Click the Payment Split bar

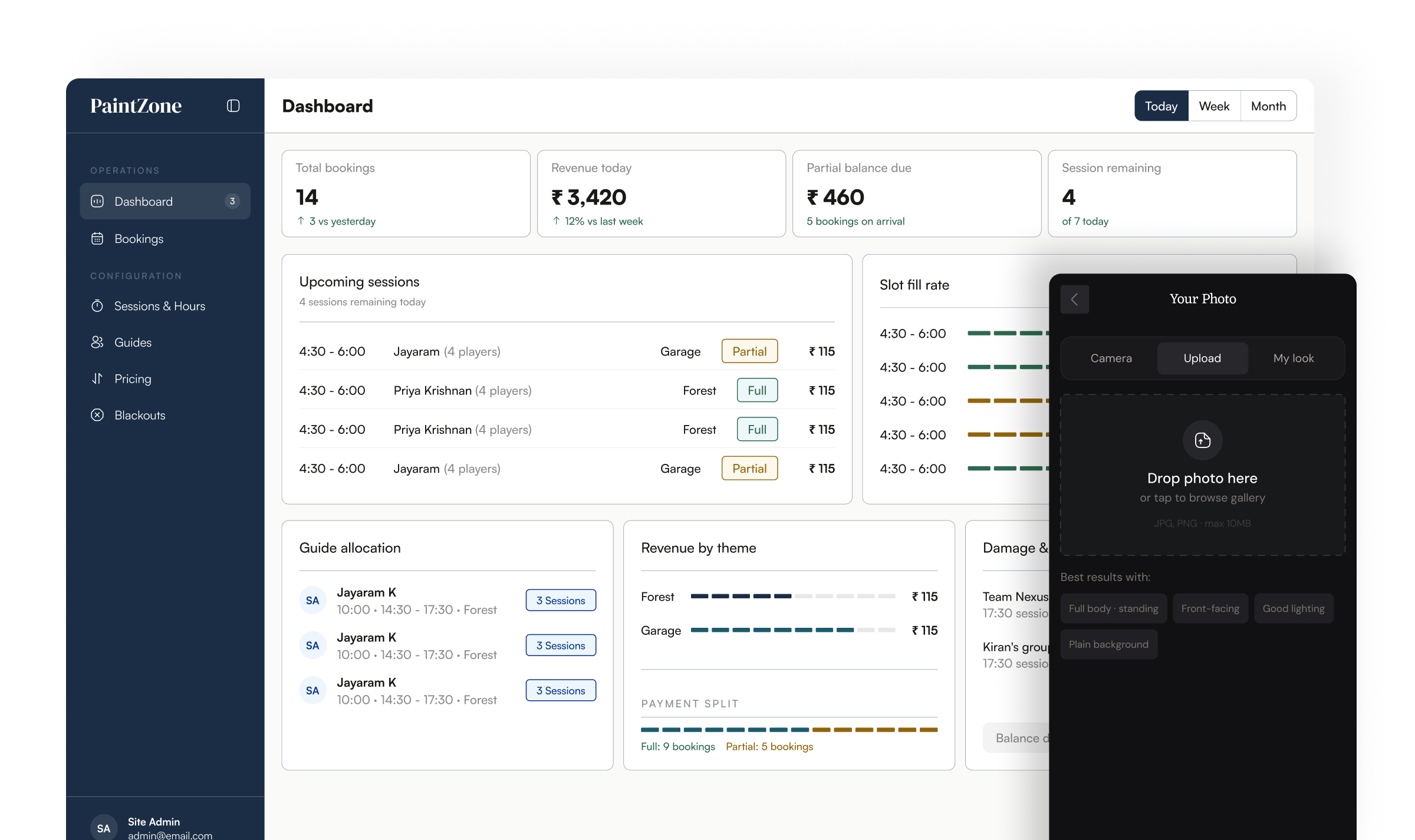pyautogui.click(x=789, y=730)
